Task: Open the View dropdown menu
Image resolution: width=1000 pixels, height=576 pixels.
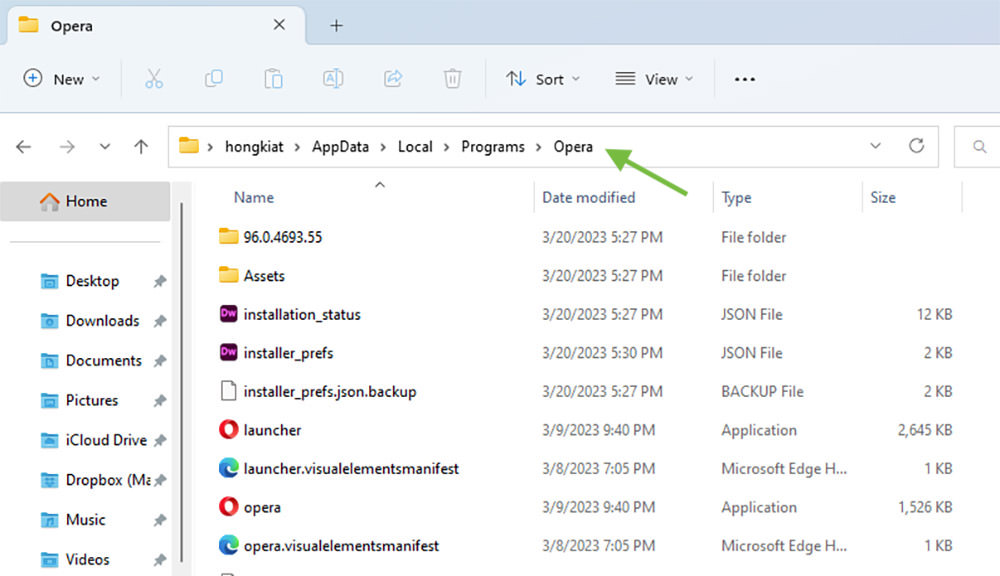Action: point(654,79)
